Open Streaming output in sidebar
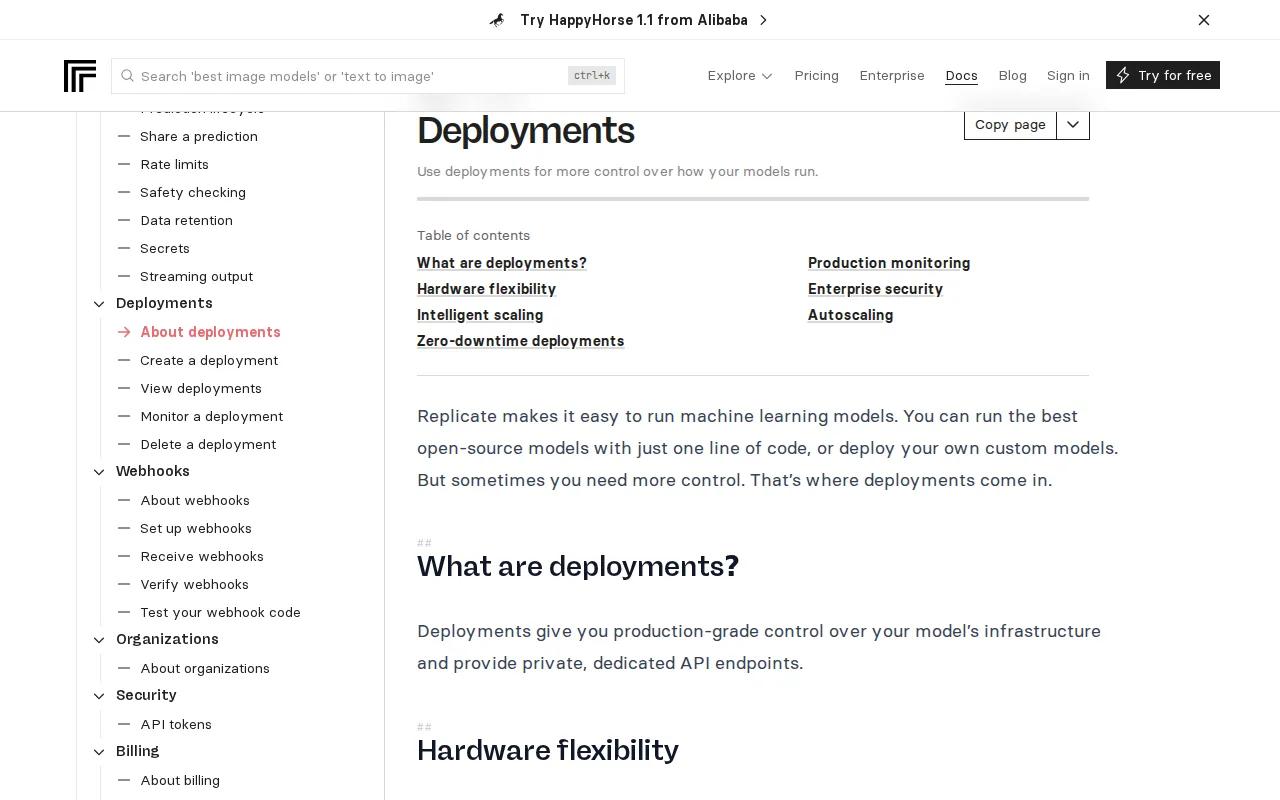Image resolution: width=1280 pixels, height=800 pixels. click(x=197, y=276)
